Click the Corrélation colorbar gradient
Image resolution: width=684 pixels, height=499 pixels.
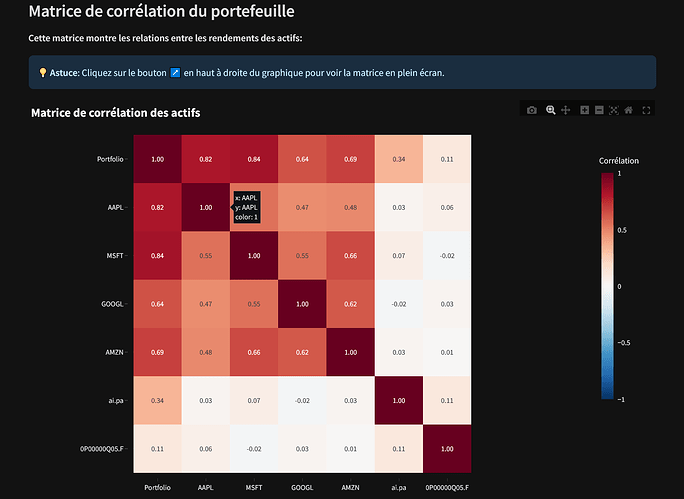click(607, 286)
